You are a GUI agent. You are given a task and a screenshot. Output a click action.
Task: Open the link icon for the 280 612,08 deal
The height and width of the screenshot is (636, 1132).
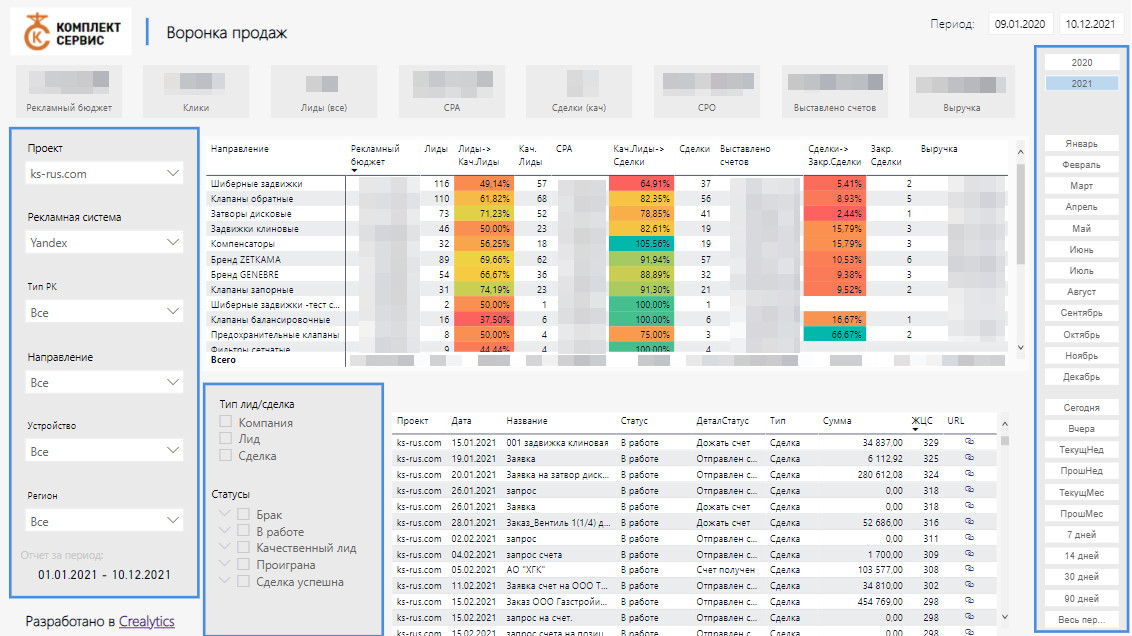click(x=970, y=474)
